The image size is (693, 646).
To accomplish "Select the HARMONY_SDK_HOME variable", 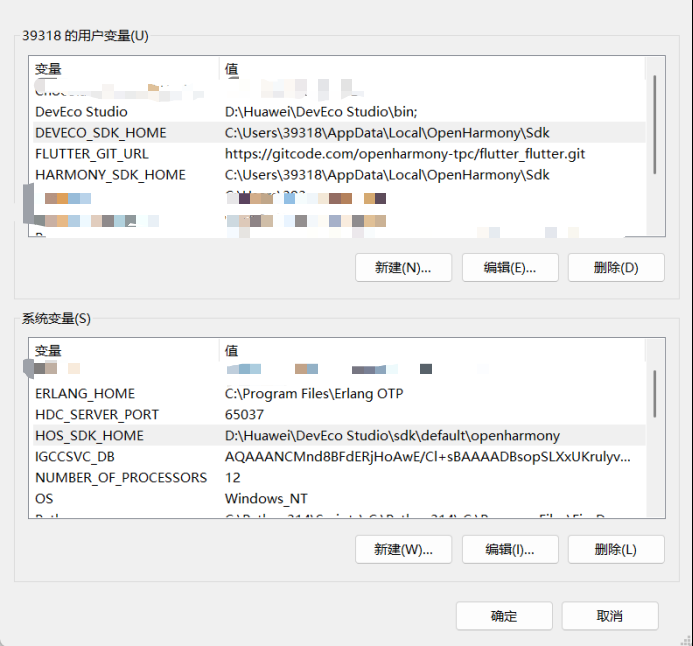I will [339, 175].
